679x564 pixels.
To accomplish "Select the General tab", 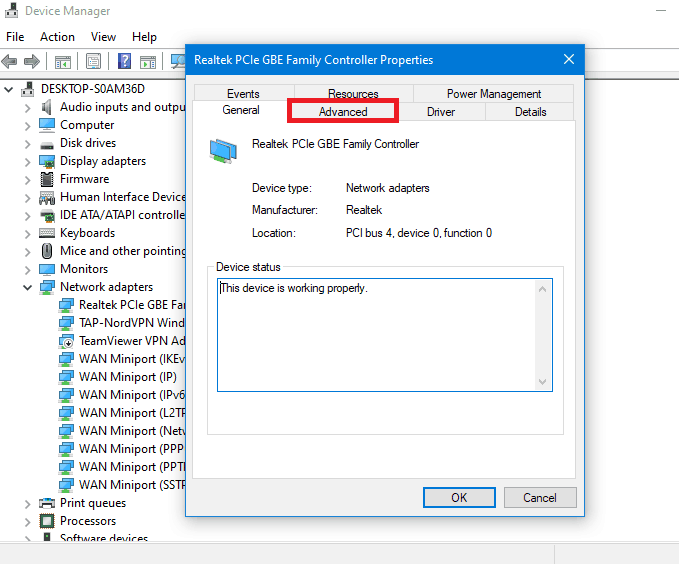I will (x=241, y=110).
